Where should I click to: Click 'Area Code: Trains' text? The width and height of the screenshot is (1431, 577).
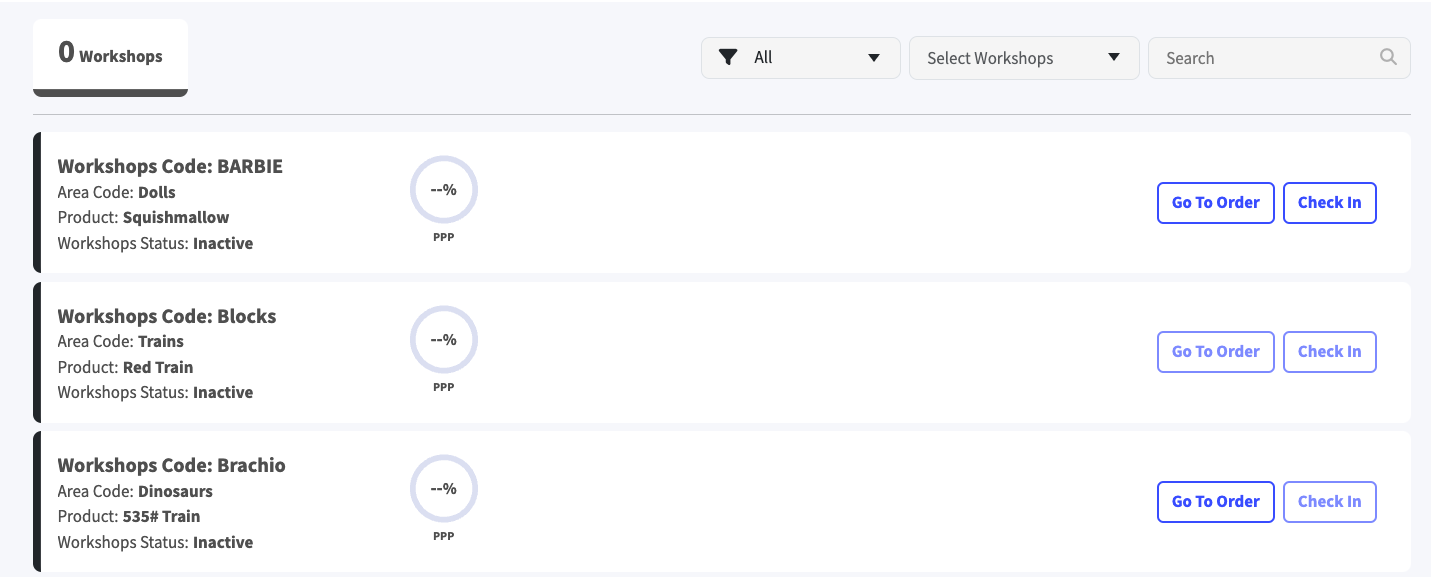120,341
